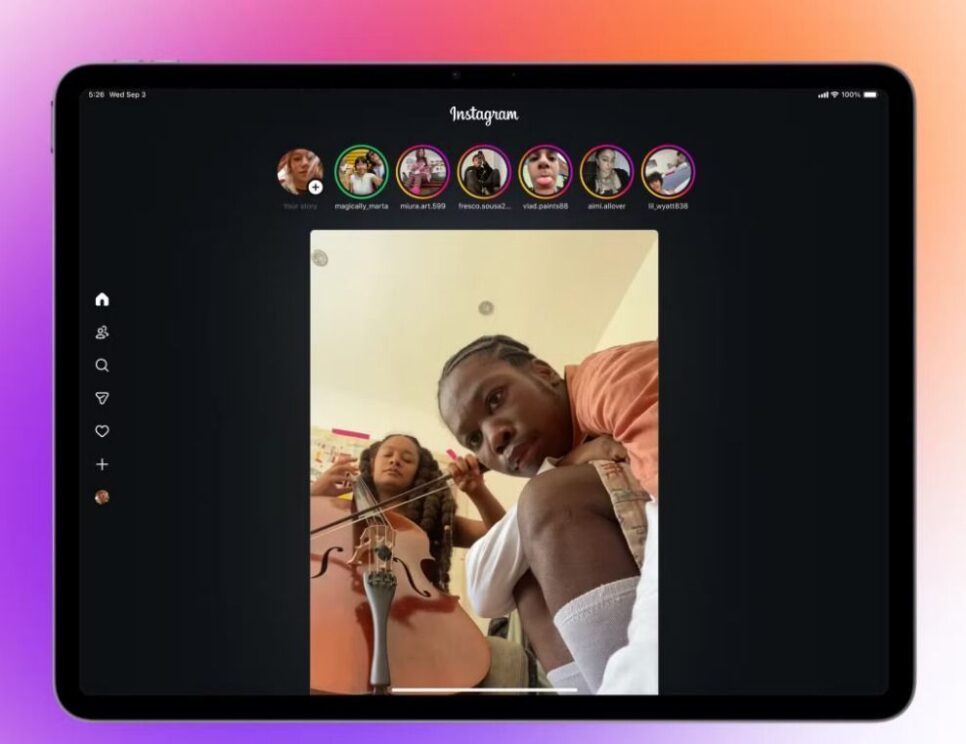Screen dimensions: 966x744
Task: Create a new post with plus icon
Action: pyautogui.click(x=102, y=464)
